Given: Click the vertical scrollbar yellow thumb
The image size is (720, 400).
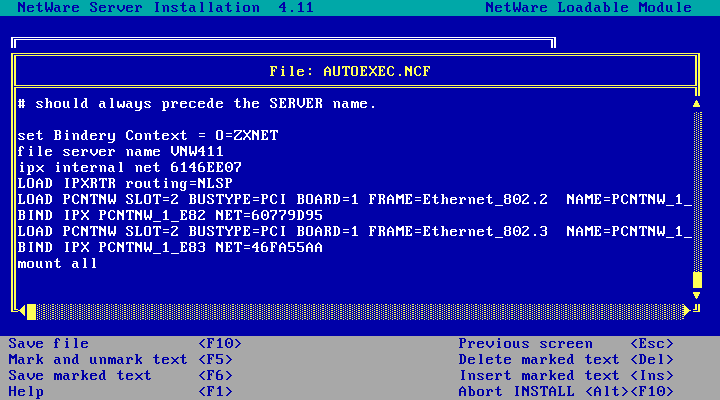Looking at the screenshot, I should tap(697, 280).
